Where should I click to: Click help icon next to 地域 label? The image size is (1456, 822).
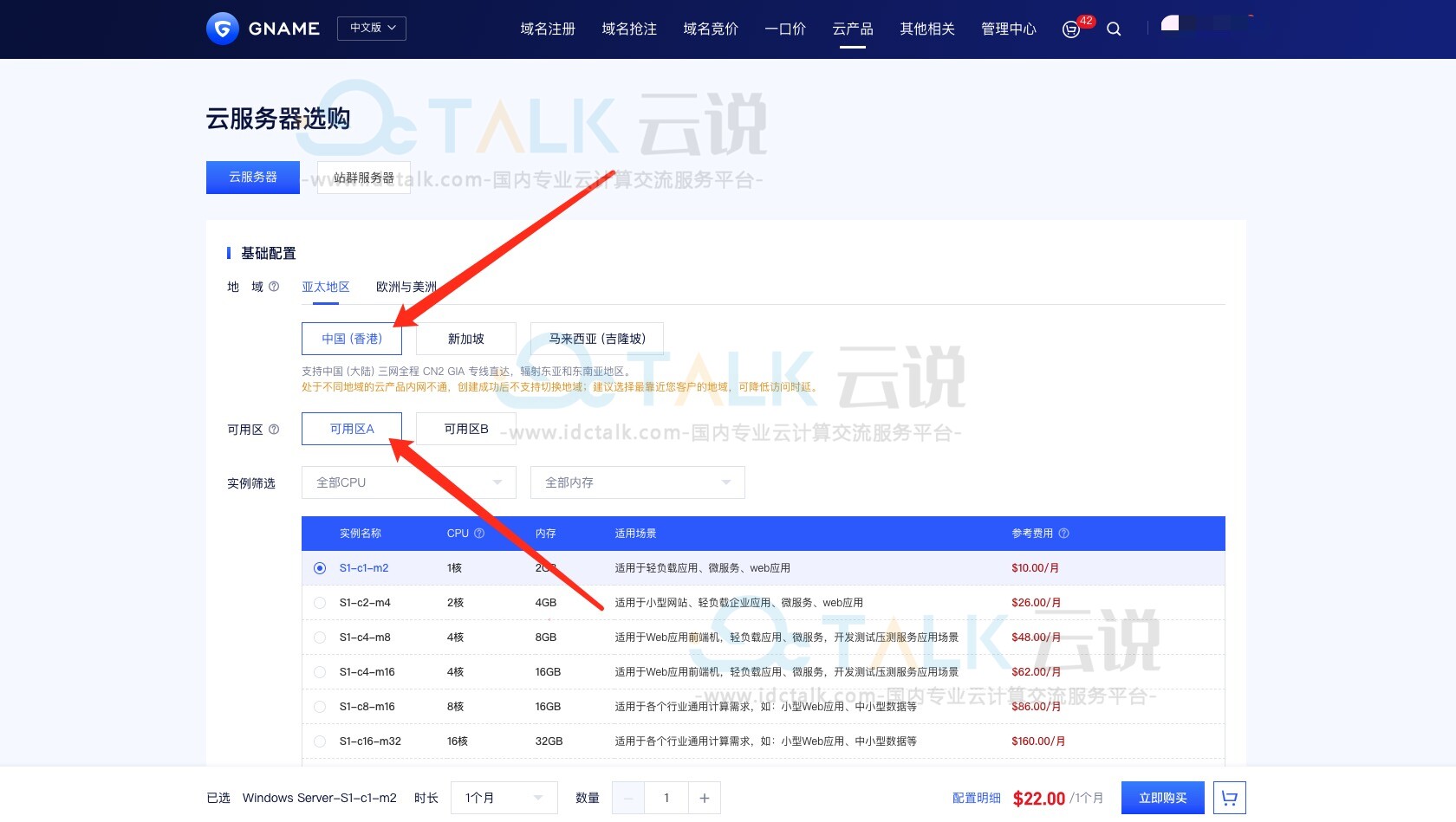tap(274, 287)
